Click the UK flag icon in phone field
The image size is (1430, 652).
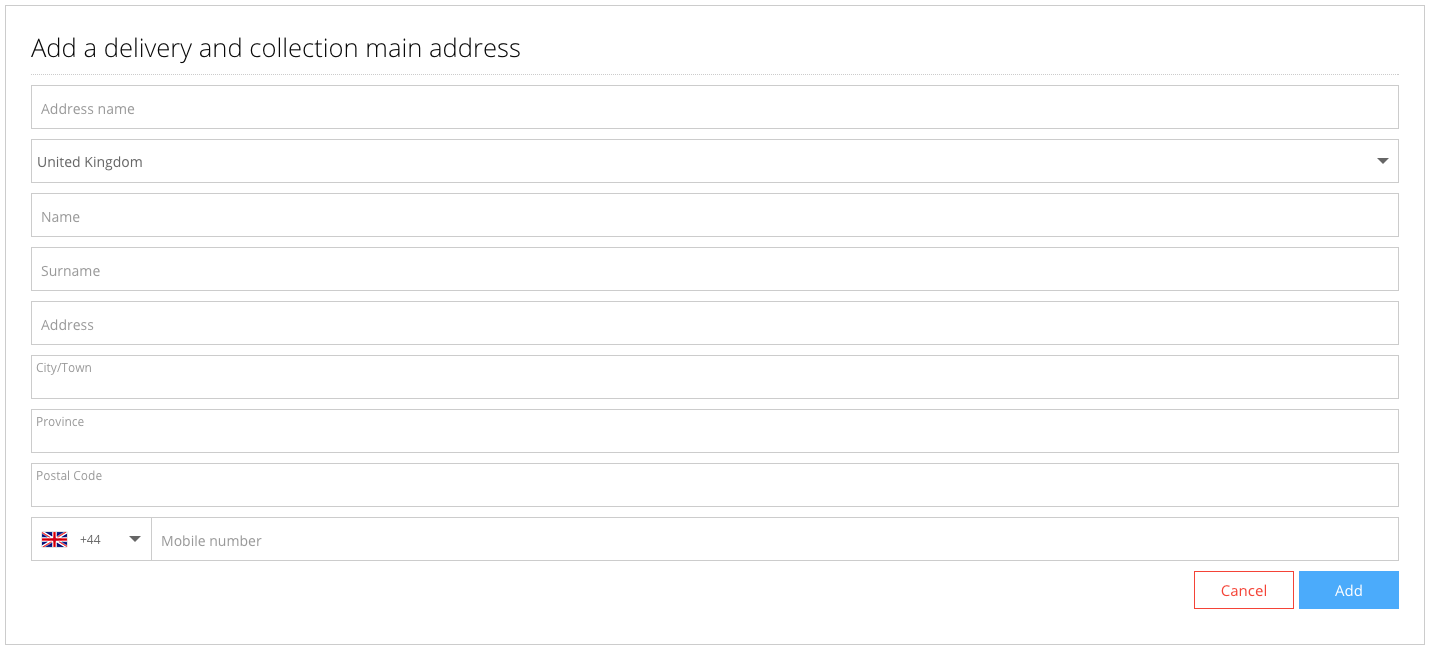tap(55, 539)
